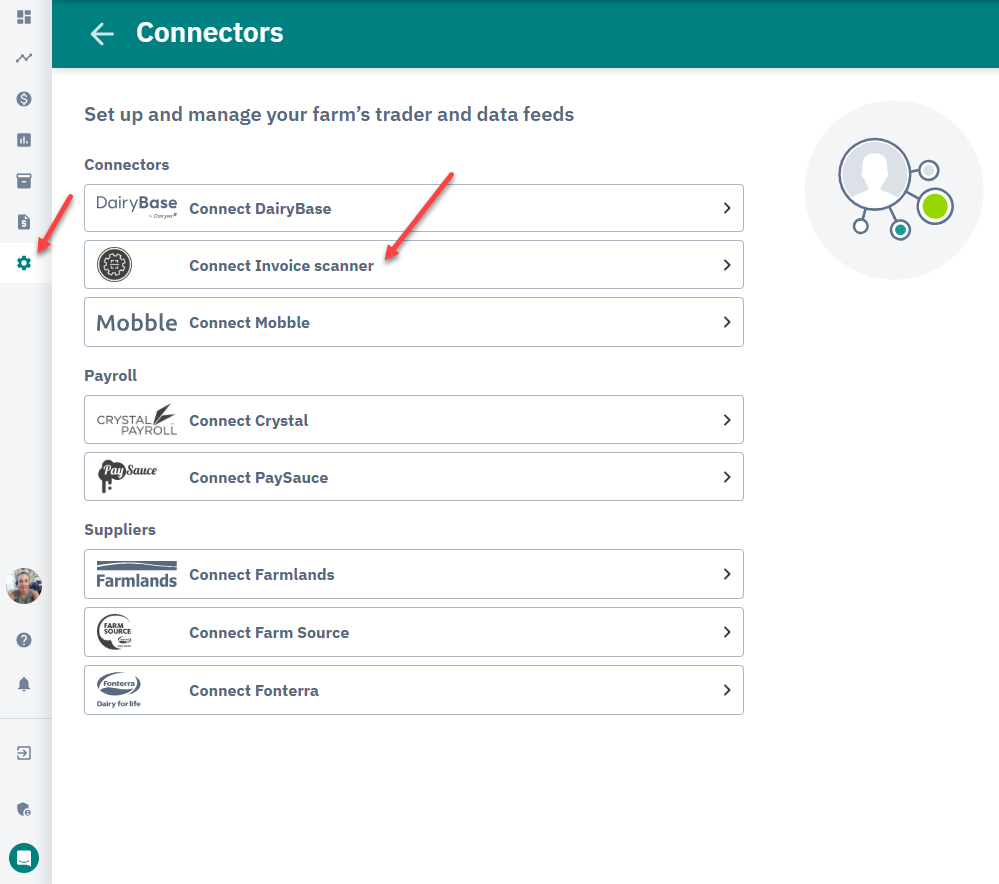Click the log out exit icon

click(x=24, y=753)
